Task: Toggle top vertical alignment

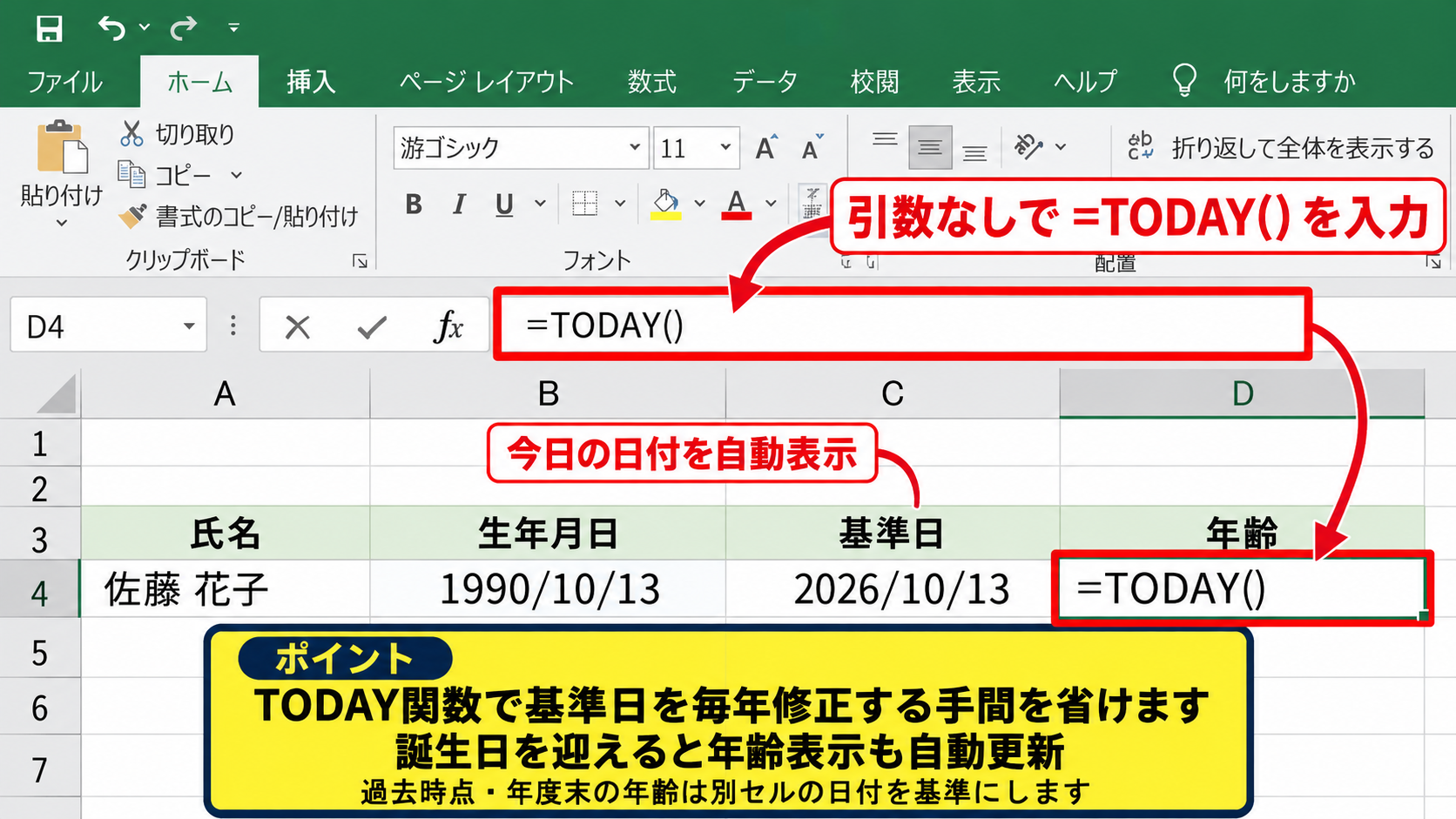Action: coord(885,139)
